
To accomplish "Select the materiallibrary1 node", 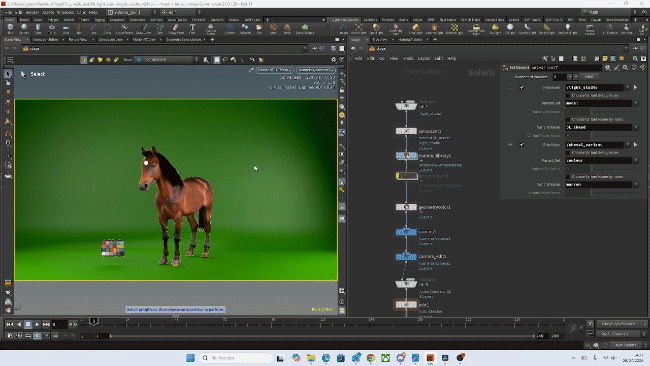I will [406, 156].
